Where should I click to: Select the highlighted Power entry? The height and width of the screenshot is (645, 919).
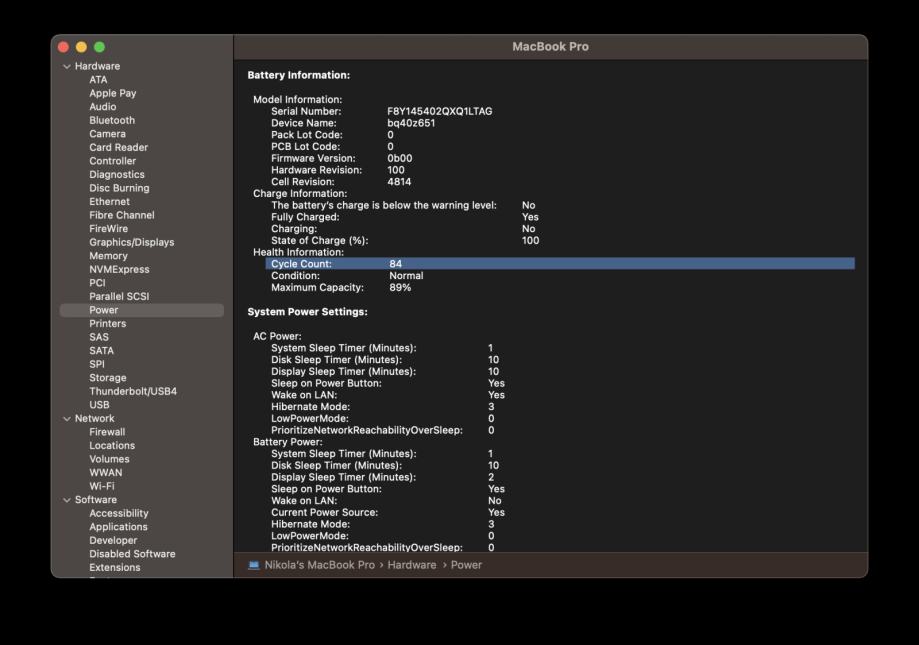(x=142, y=310)
